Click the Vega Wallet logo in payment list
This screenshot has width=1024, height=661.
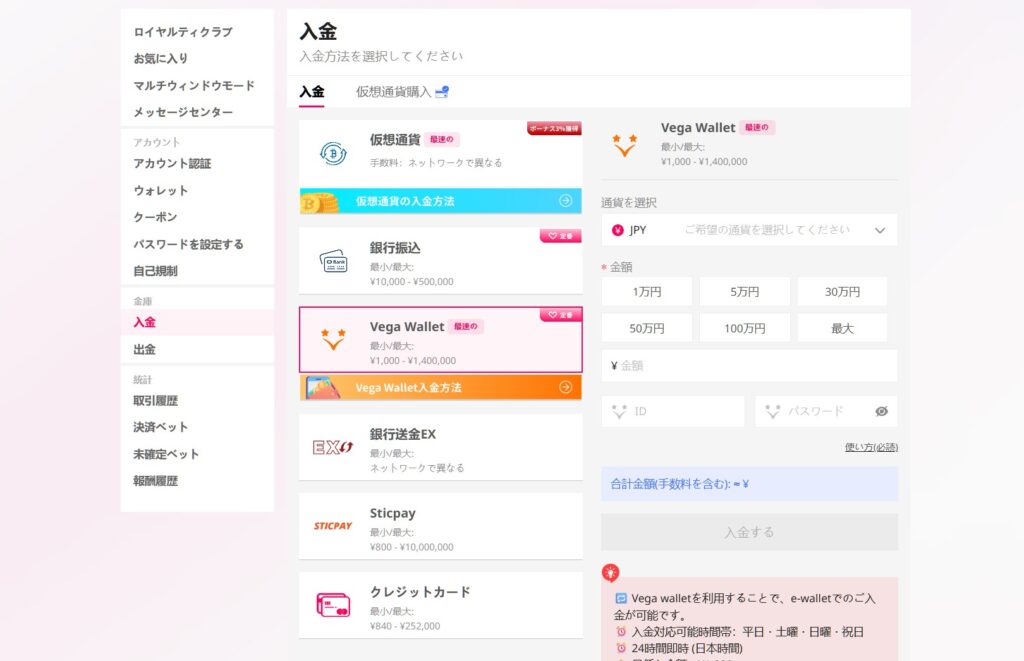coord(333,339)
